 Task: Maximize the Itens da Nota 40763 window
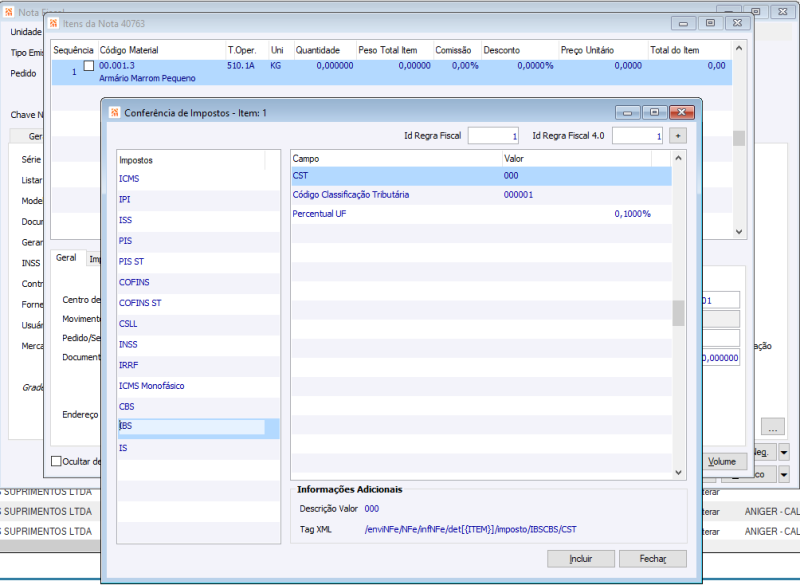pos(710,23)
